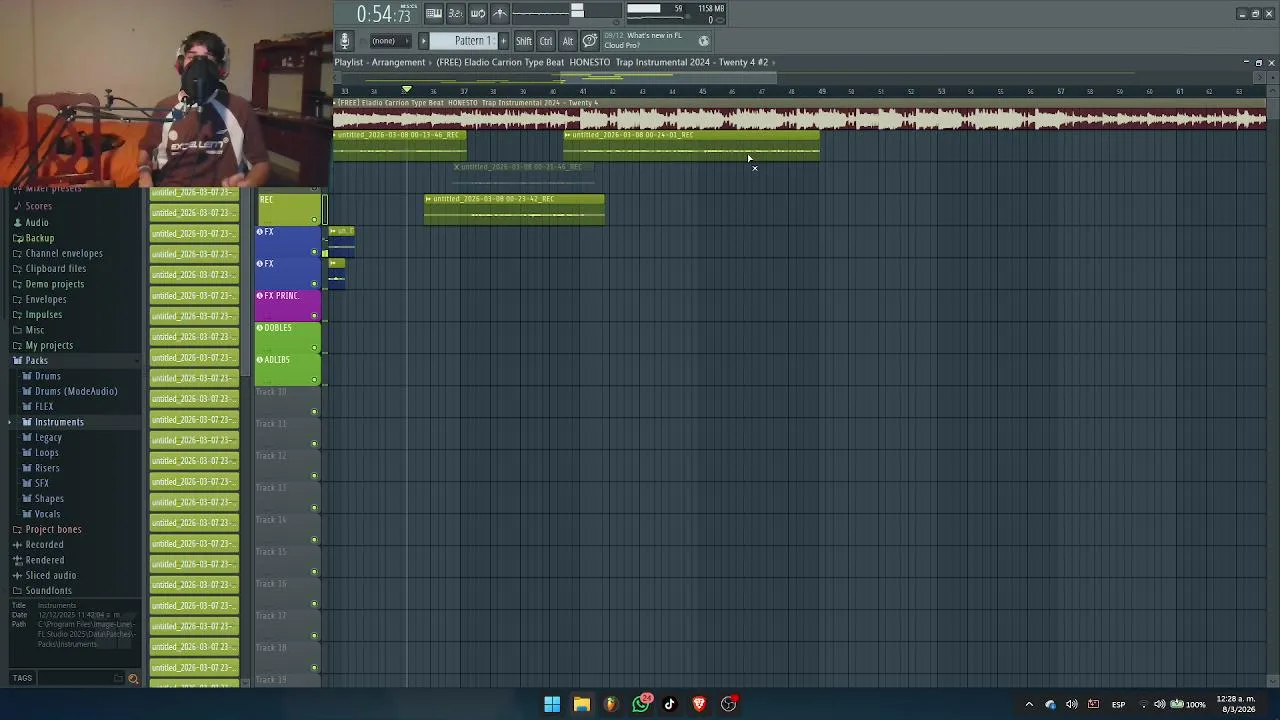Open the (none) preset dropdown

pyautogui.click(x=389, y=41)
